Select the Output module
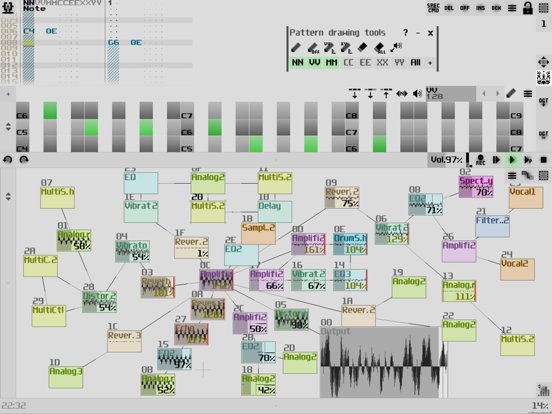 [x=380, y=362]
